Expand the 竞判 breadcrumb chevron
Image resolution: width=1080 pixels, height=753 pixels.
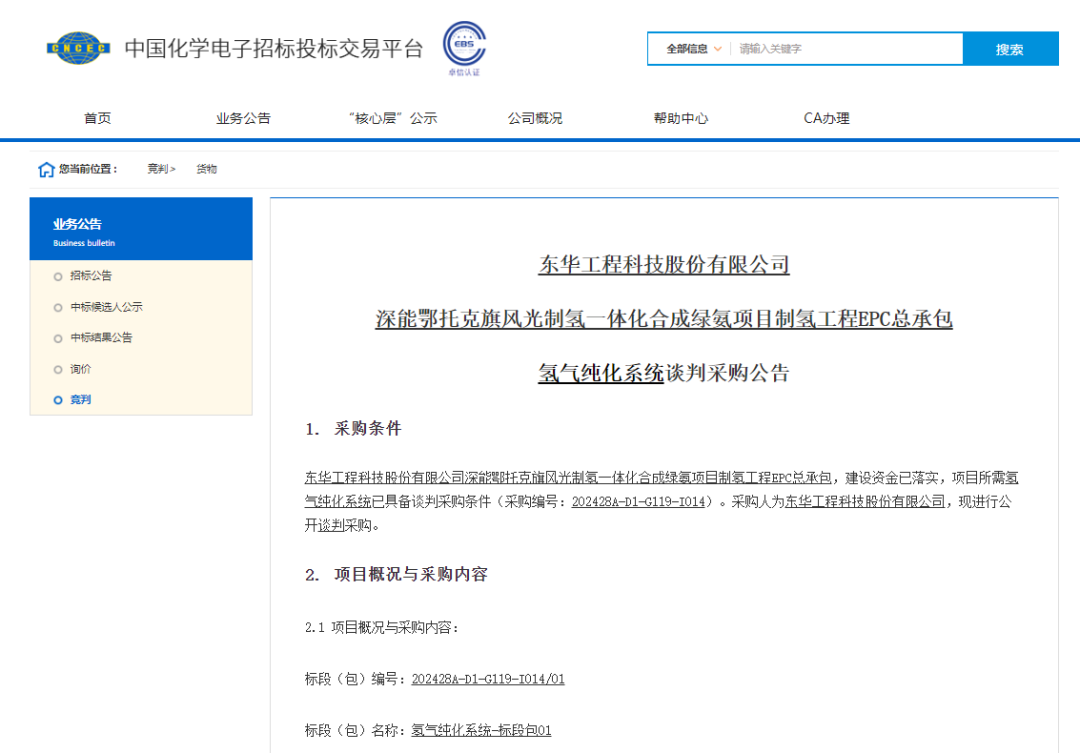[173, 169]
